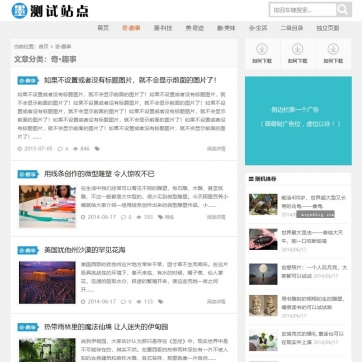Open the beetle thumbnail in 随机推荐
The width and height of the screenshot is (362, 362).
[263, 239]
